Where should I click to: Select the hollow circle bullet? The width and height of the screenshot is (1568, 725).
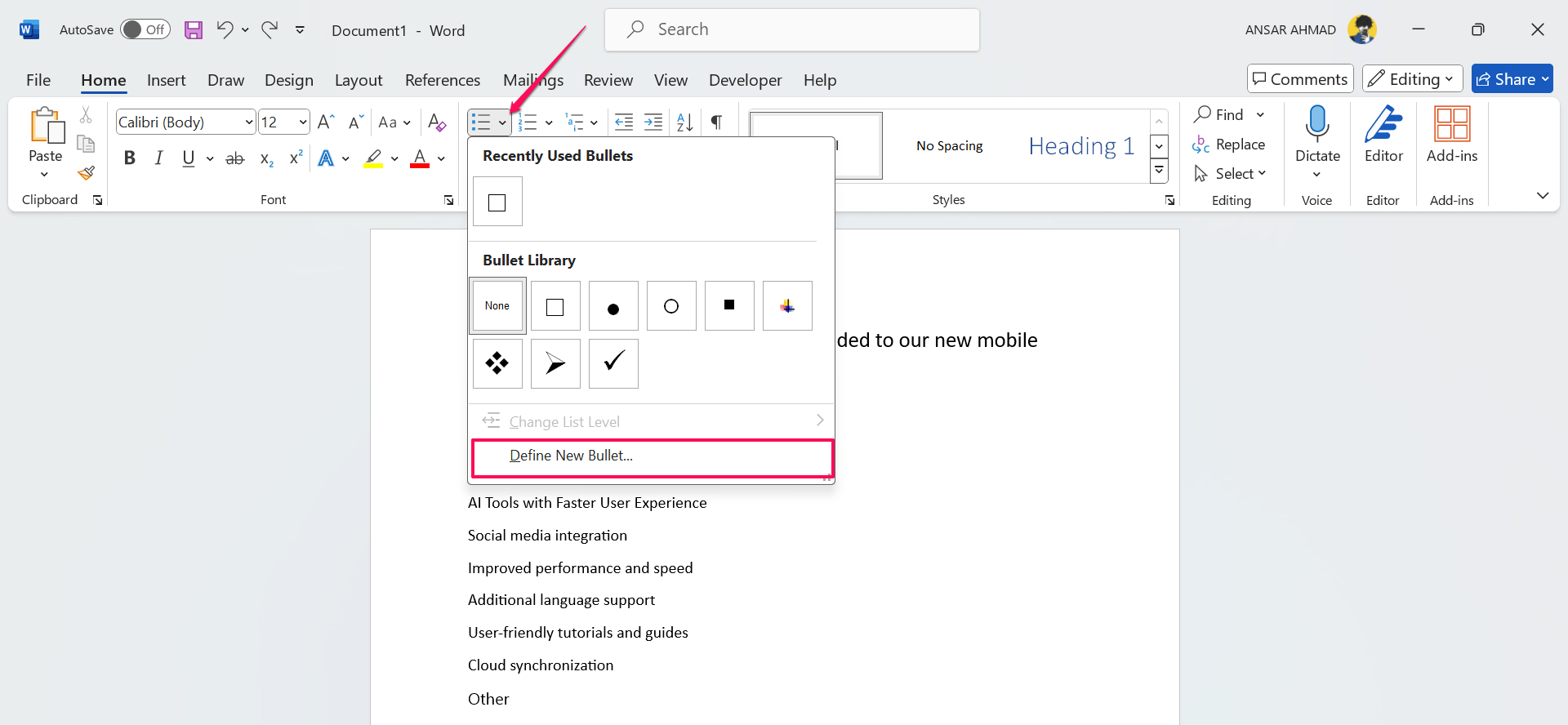[x=671, y=305]
